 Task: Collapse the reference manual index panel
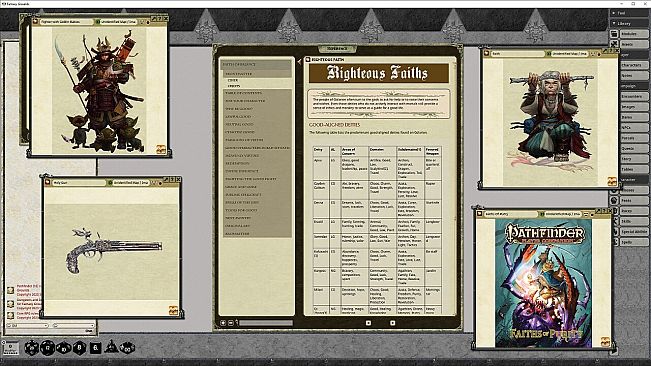299,62
